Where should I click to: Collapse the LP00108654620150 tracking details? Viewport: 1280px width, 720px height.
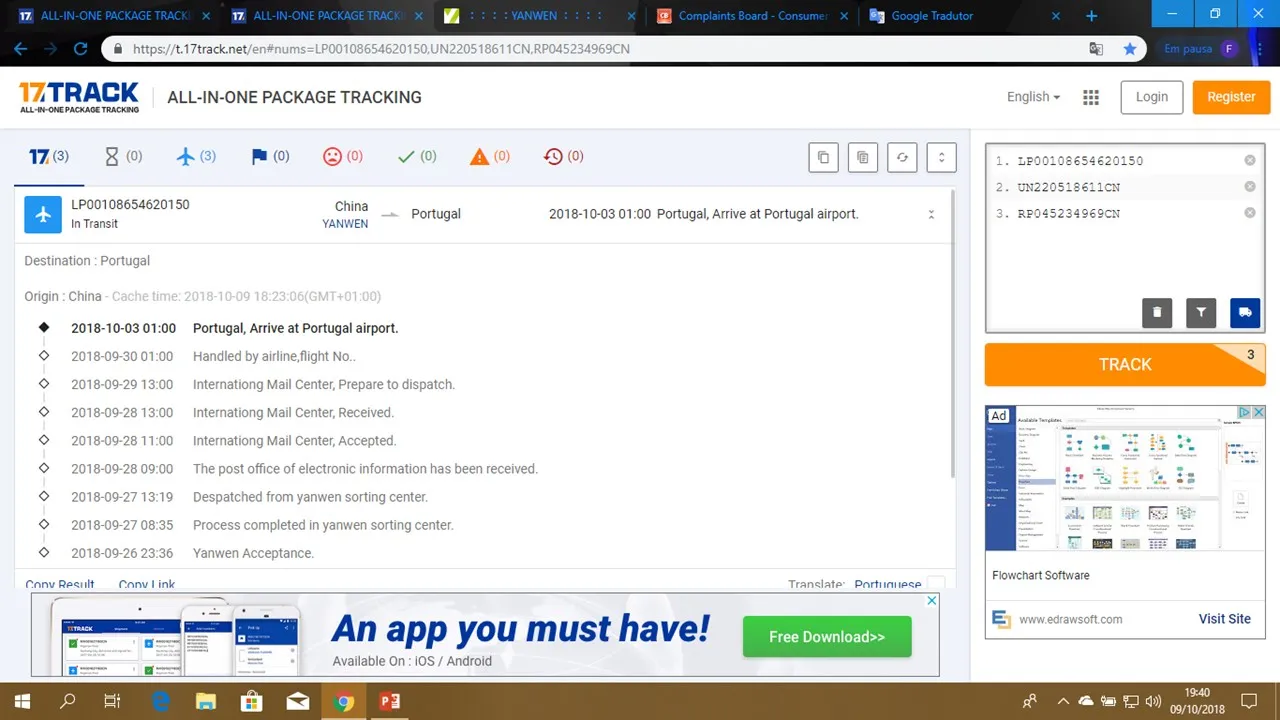pos(931,214)
